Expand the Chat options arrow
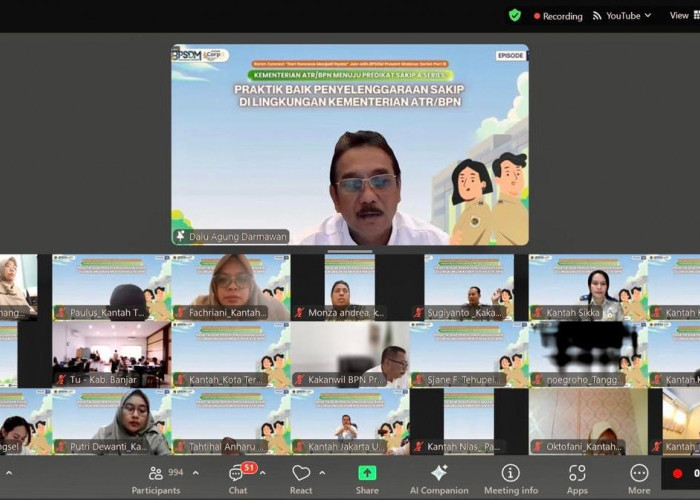Screen dimensions: 700x500 [x=265, y=473]
